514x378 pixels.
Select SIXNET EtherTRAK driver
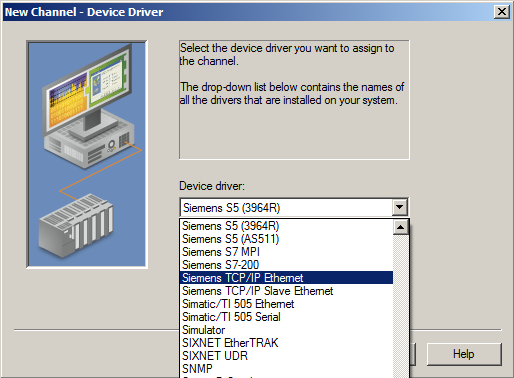(x=287, y=343)
